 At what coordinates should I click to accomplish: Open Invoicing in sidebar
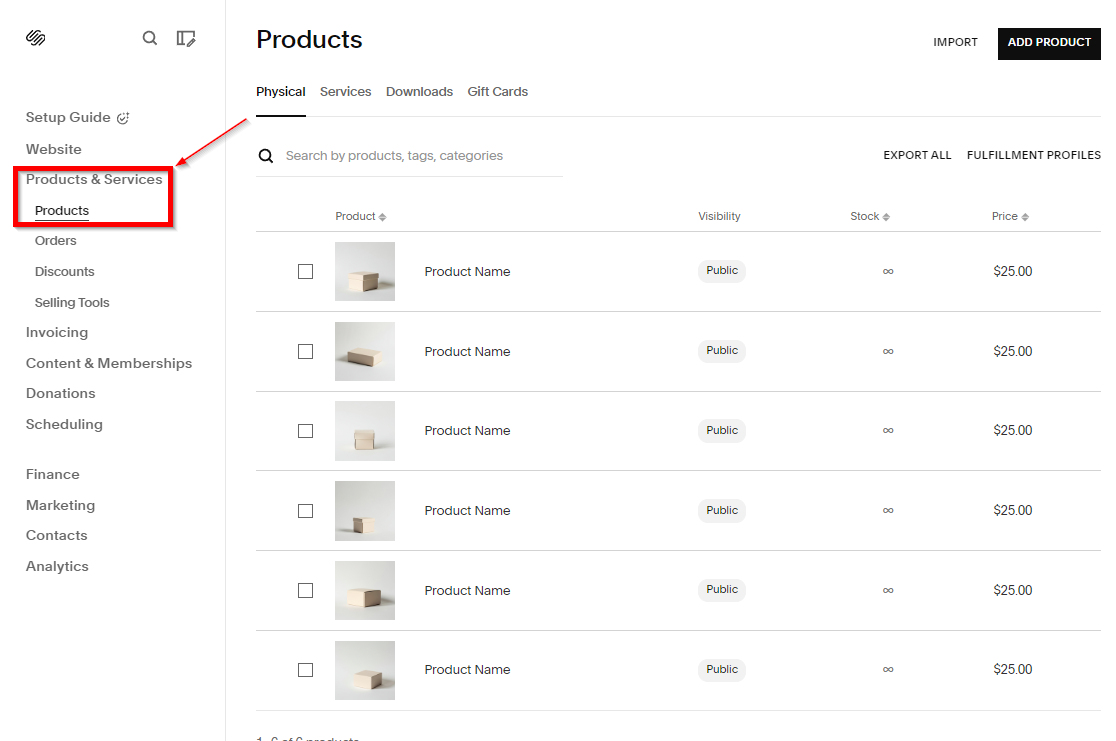(57, 332)
